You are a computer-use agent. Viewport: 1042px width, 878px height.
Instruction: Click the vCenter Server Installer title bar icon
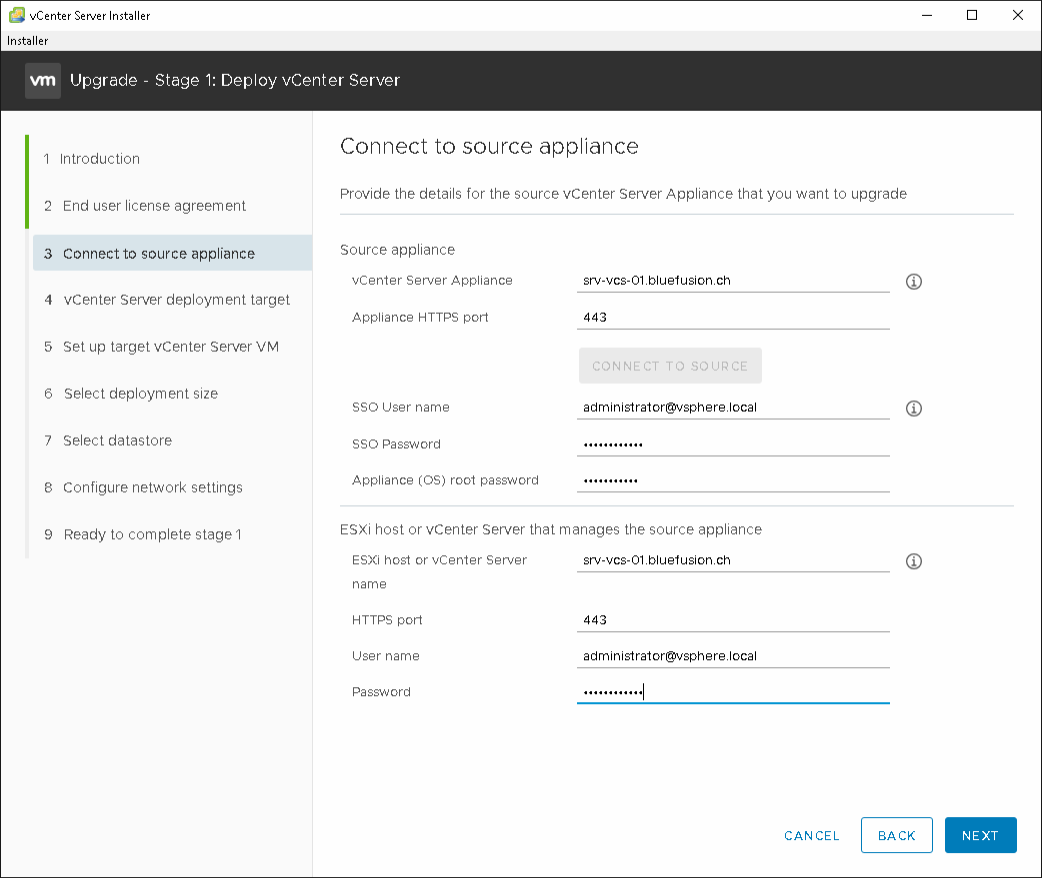click(x=16, y=16)
